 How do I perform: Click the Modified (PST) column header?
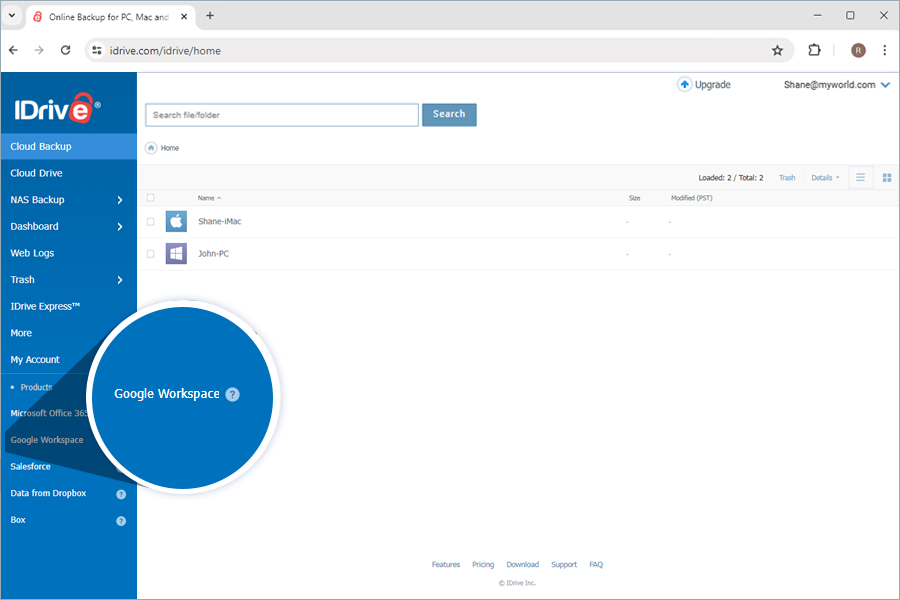tap(692, 198)
